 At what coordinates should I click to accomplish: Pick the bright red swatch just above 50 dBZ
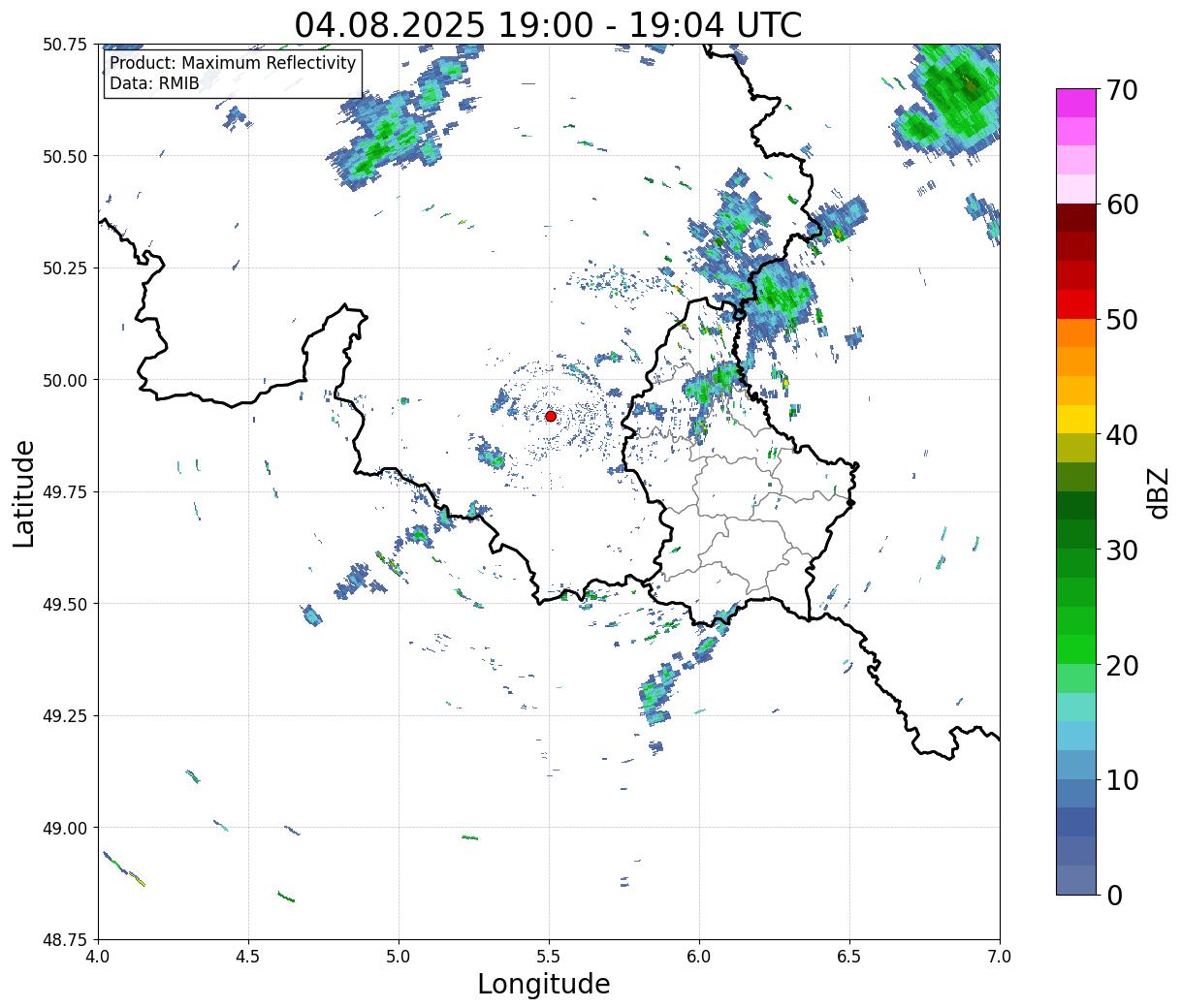(x=1076, y=304)
